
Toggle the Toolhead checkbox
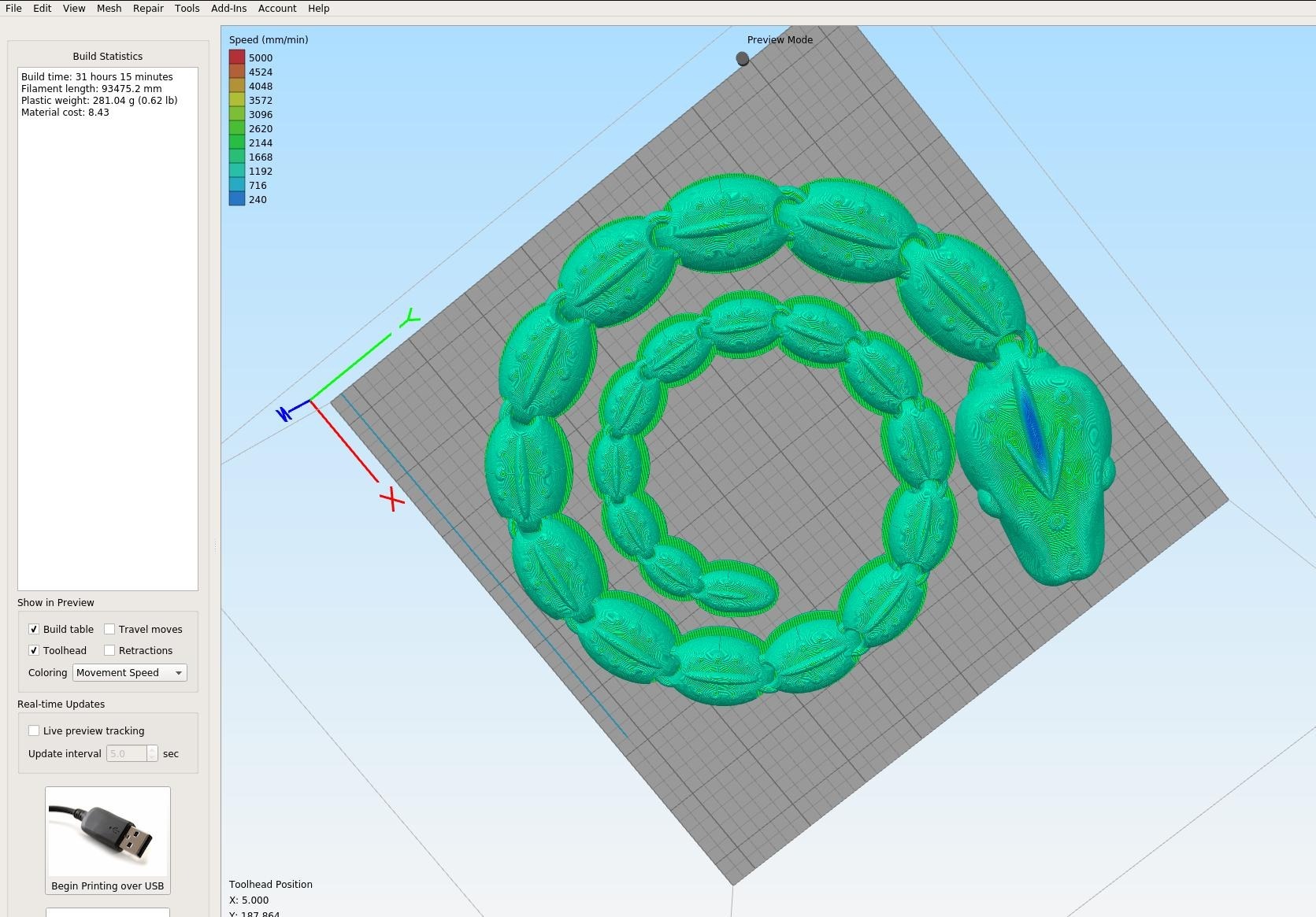coord(34,650)
